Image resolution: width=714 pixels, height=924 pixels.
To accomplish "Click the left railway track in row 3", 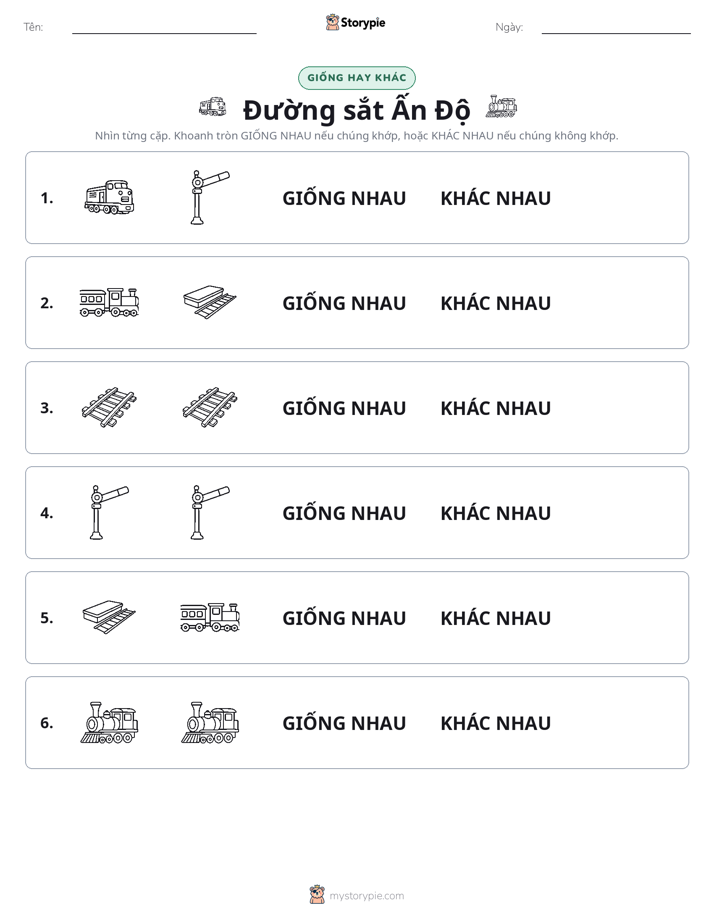I will point(109,407).
